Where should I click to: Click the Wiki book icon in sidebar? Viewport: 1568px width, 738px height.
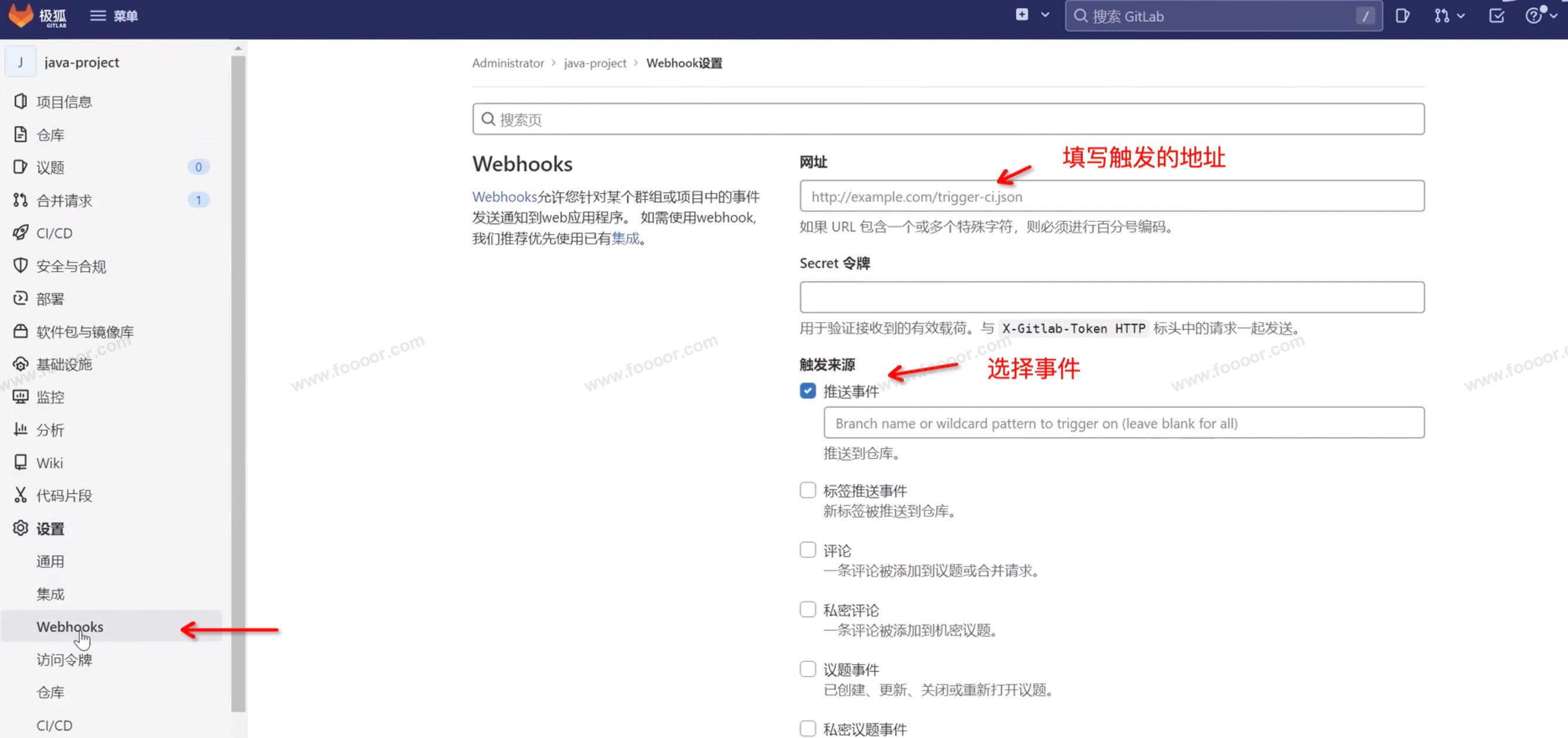20,462
